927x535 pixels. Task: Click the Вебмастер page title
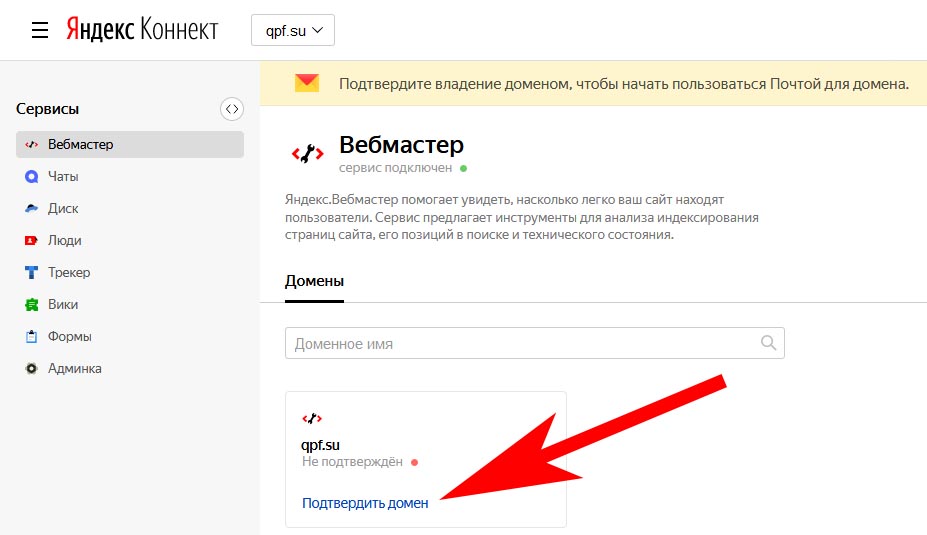pyautogui.click(x=401, y=145)
